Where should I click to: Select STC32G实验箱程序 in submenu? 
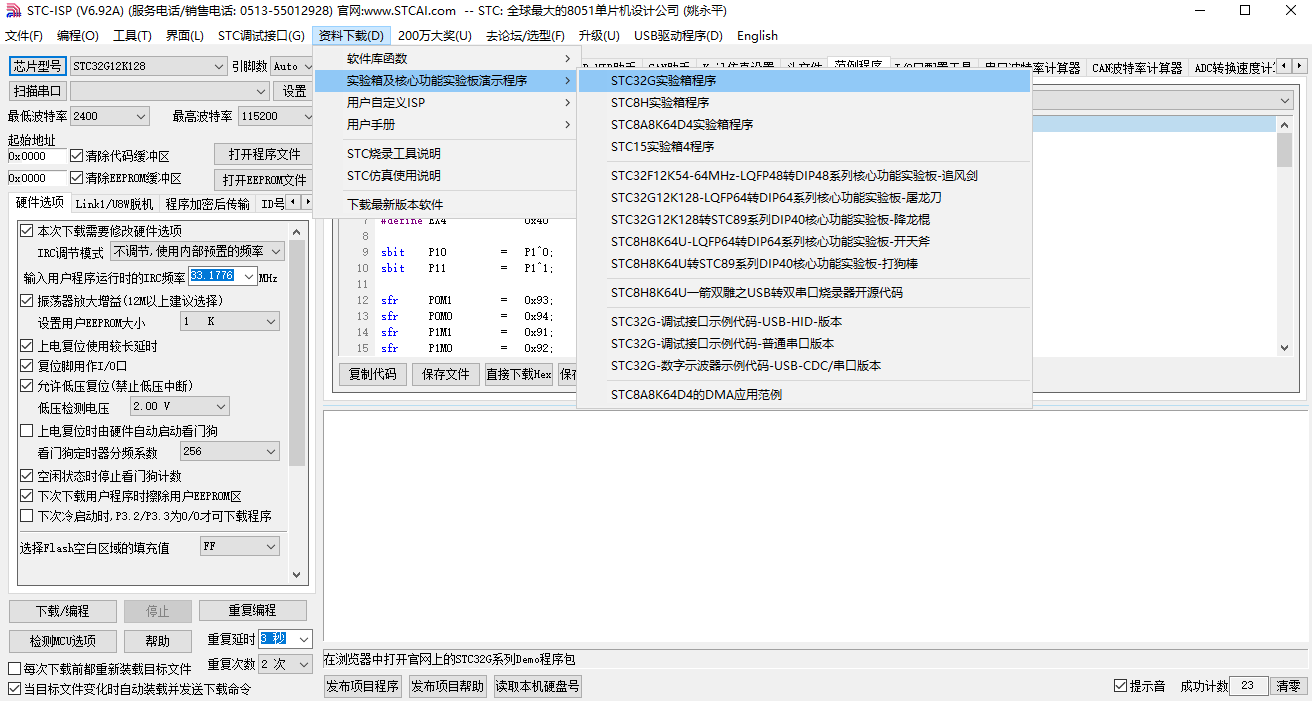coord(804,81)
